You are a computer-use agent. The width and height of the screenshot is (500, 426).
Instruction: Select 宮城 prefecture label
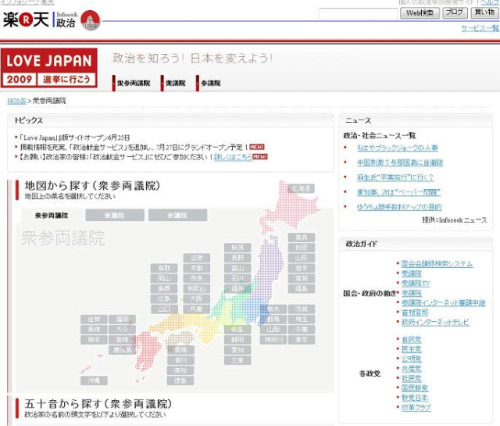click(x=301, y=278)
